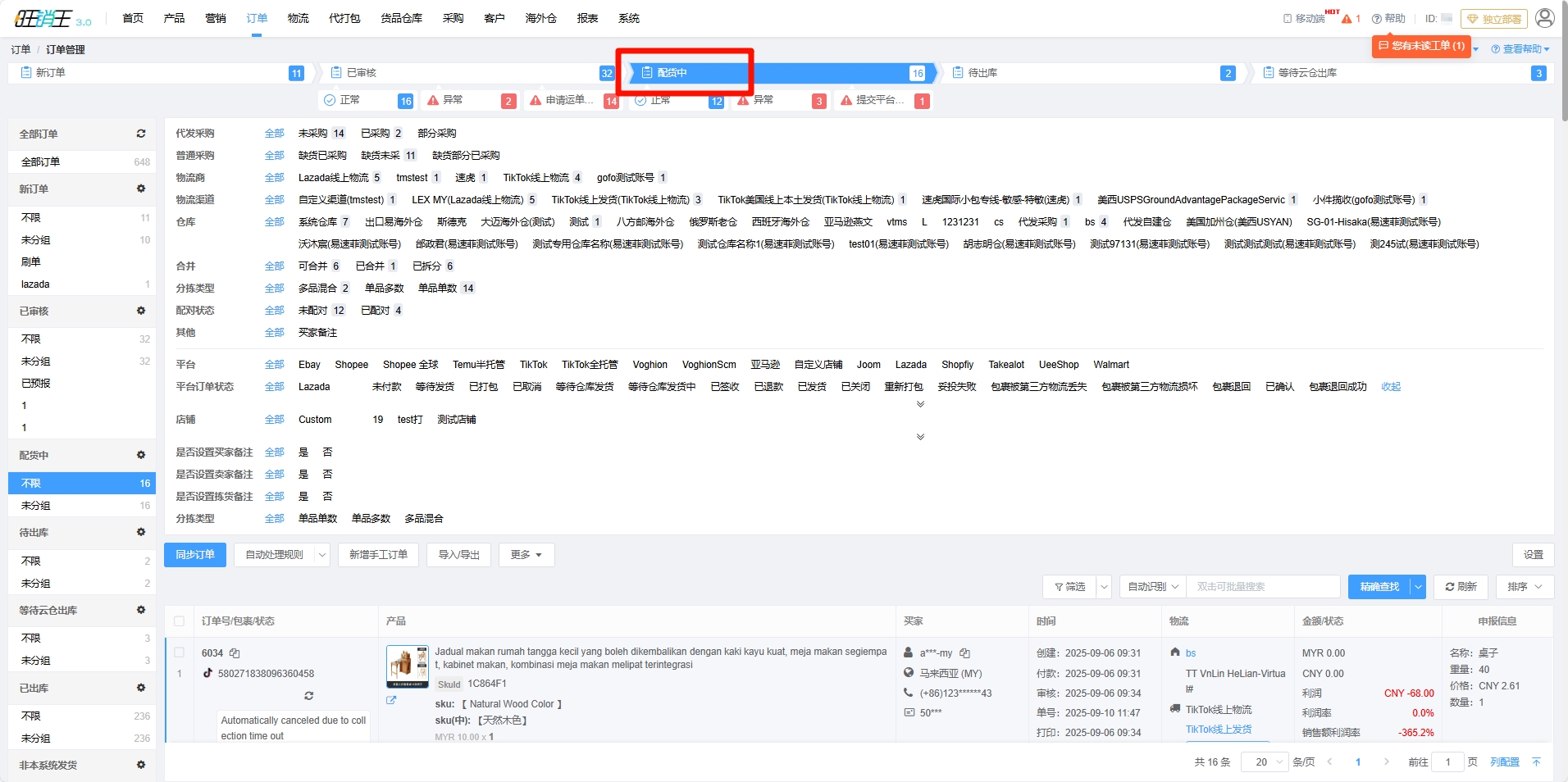Open the 物流 menu in top navigation

(298, 18)
